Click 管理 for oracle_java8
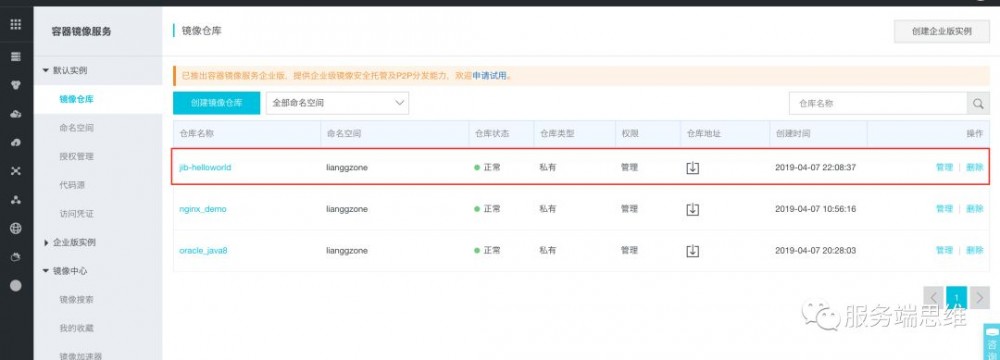The image size is (1000, 360). (x=944, y=250)
